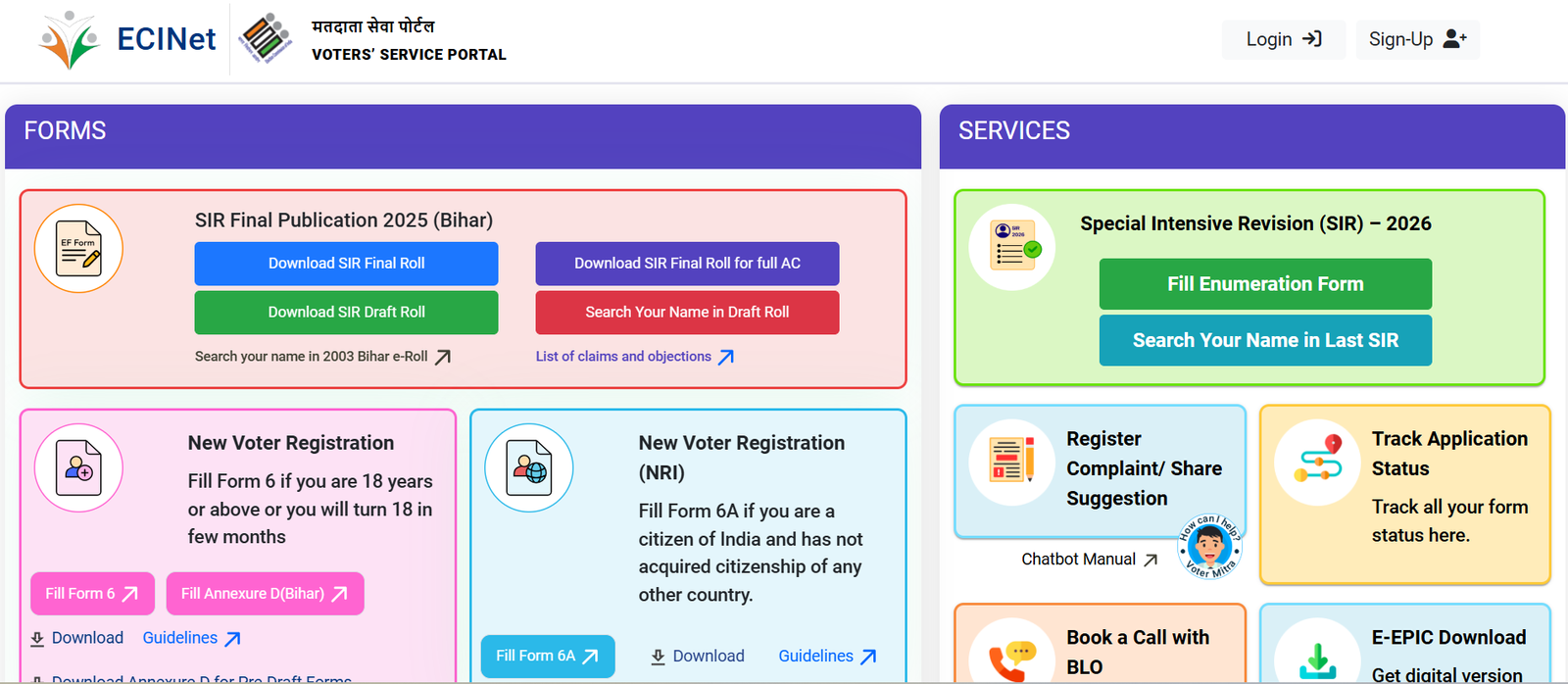Open Guidelines for NRI registration
This screenshot has width=1568, height=684.
[x=818, y=656]
